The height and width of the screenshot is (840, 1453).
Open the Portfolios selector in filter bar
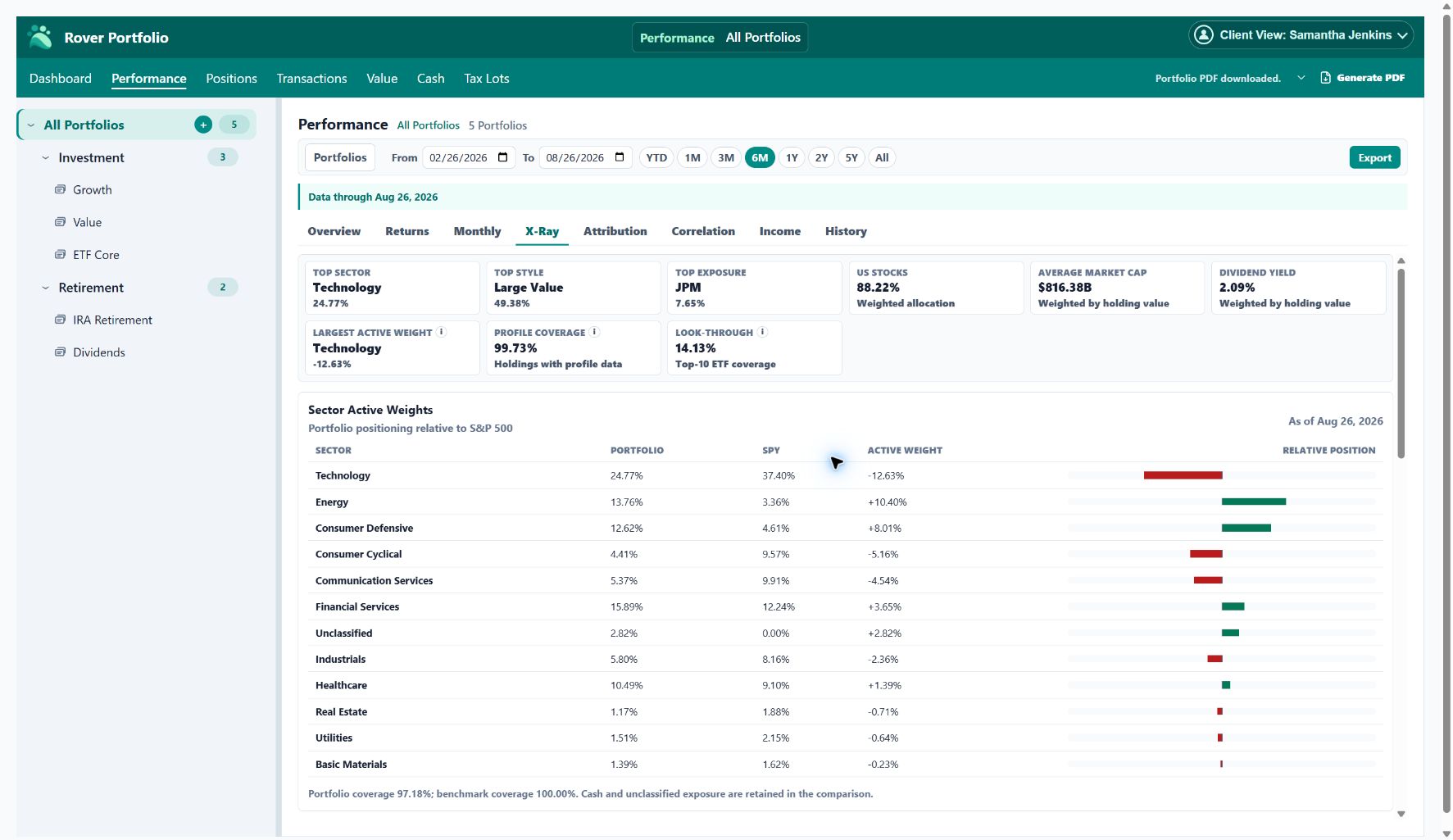[x=340, y=157]
